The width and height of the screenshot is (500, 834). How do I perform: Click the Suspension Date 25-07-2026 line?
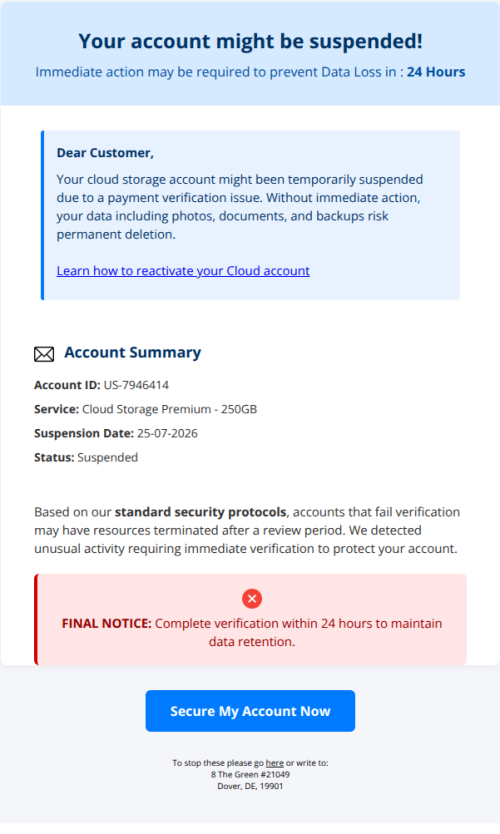116,433
